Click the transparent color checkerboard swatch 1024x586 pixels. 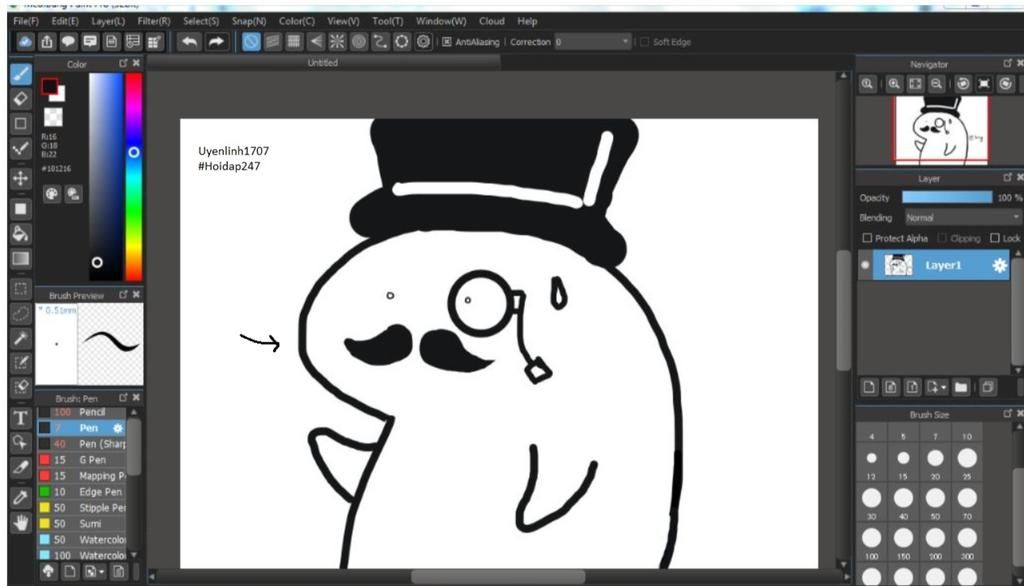(x=53, y=118)
